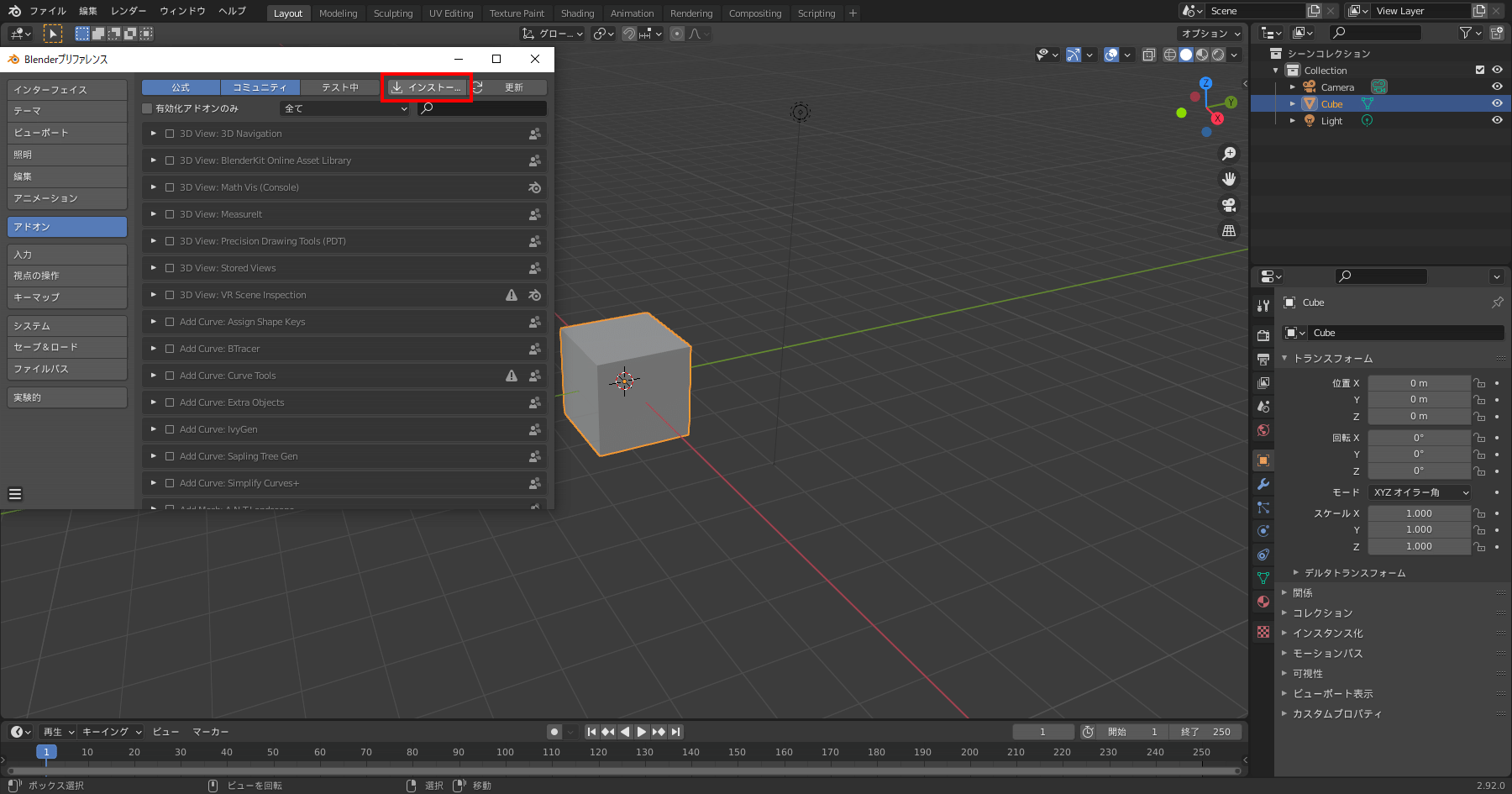Toggle テスト中 addon filter button

339,87
